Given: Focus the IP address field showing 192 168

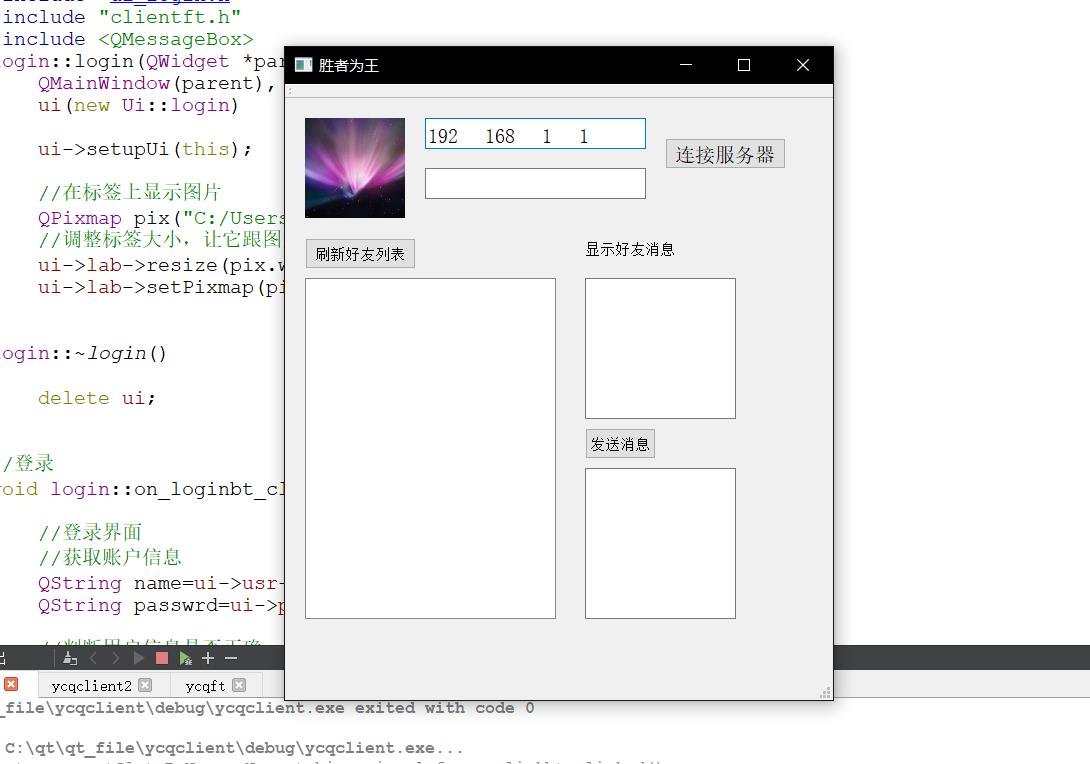Looking at the screenshot, I should [x=535, y=133].
